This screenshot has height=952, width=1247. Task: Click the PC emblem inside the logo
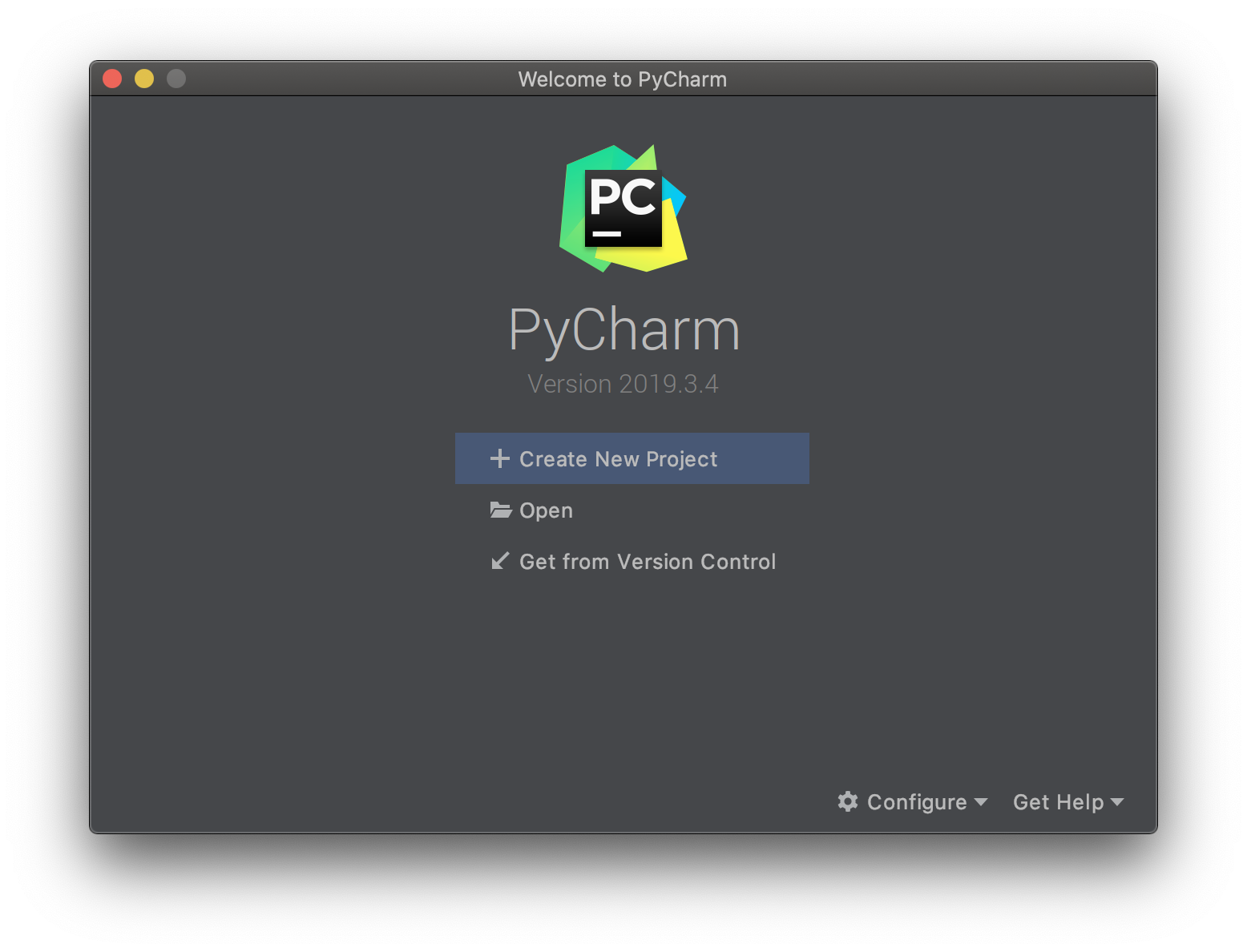click(x=623, y=207)
